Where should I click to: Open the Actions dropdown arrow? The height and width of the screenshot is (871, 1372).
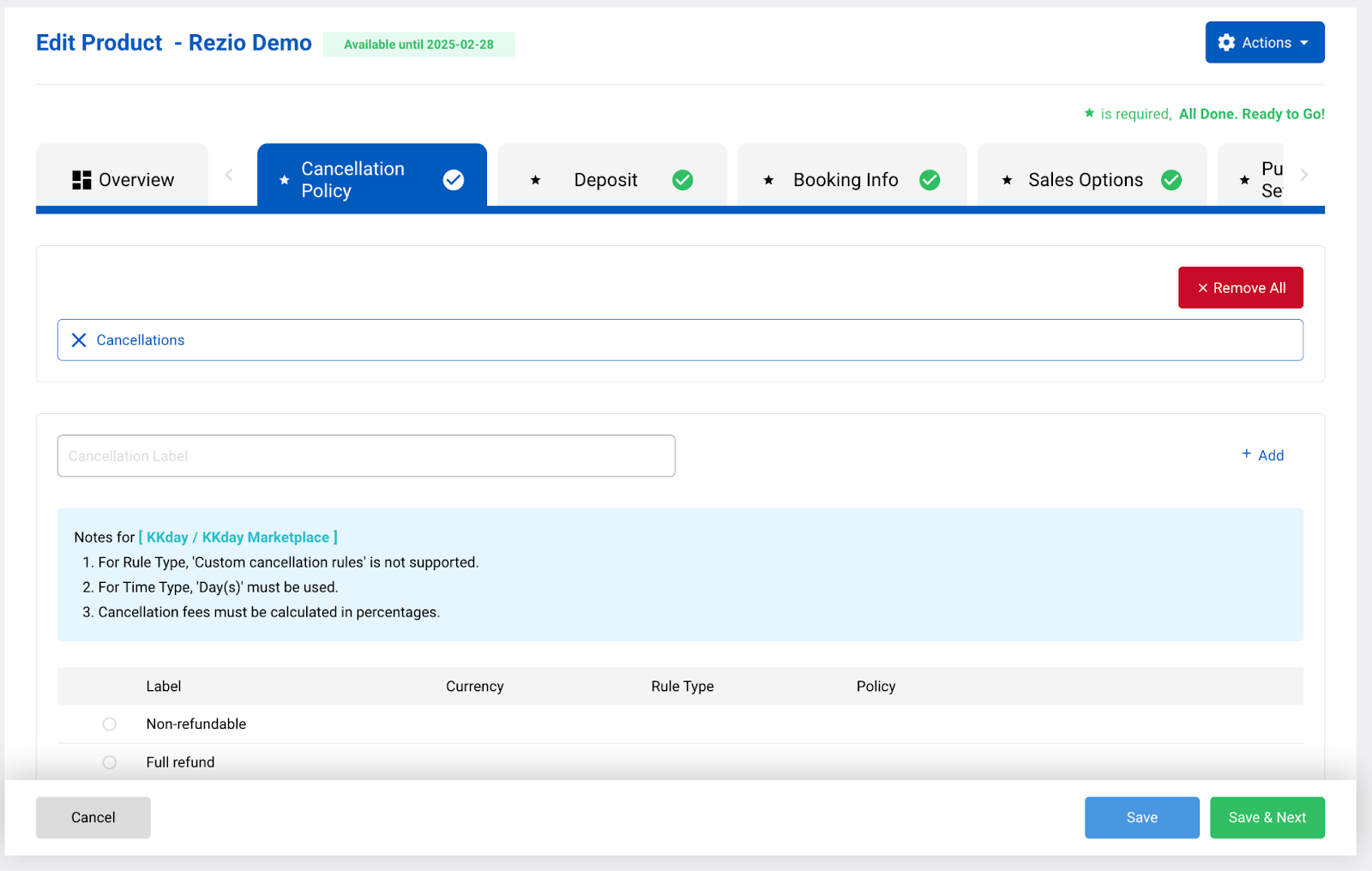1304,43
